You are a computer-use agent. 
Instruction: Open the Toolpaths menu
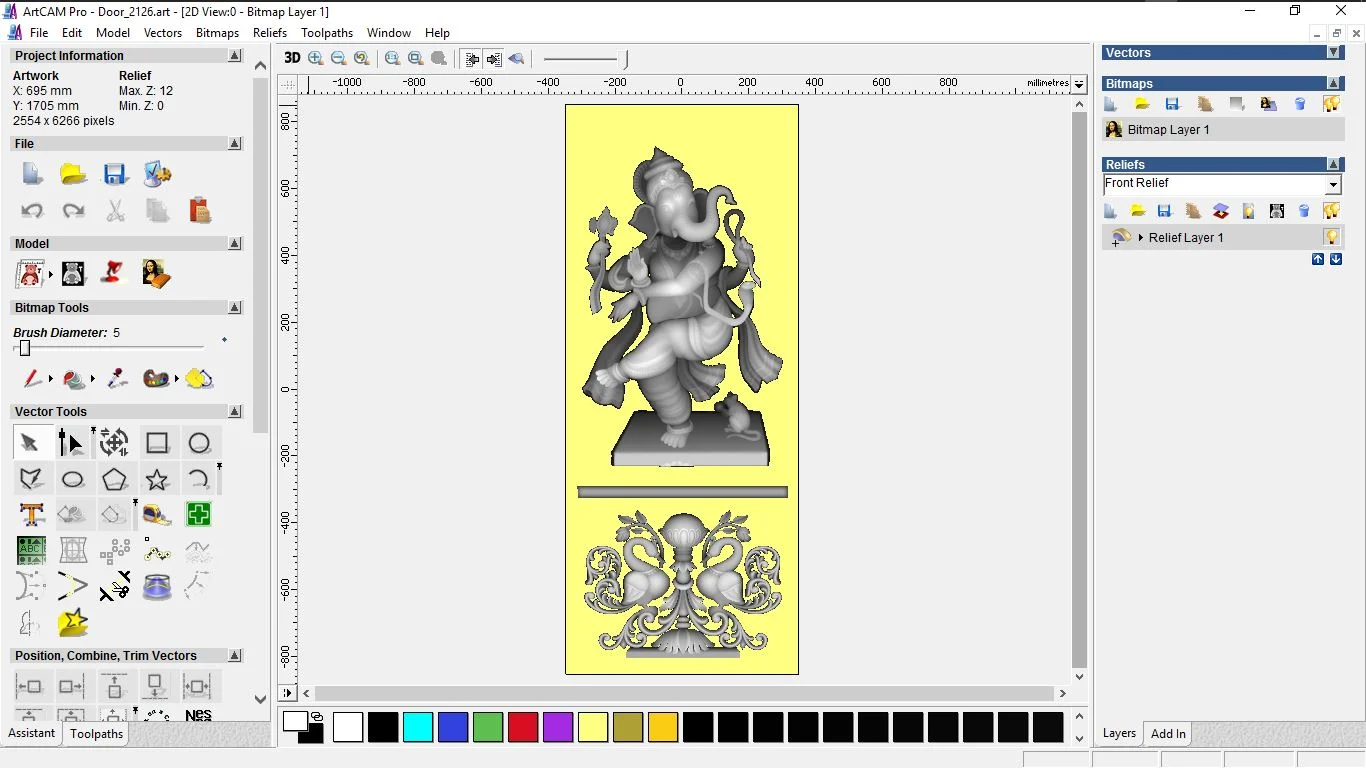(x=327, y=33)
